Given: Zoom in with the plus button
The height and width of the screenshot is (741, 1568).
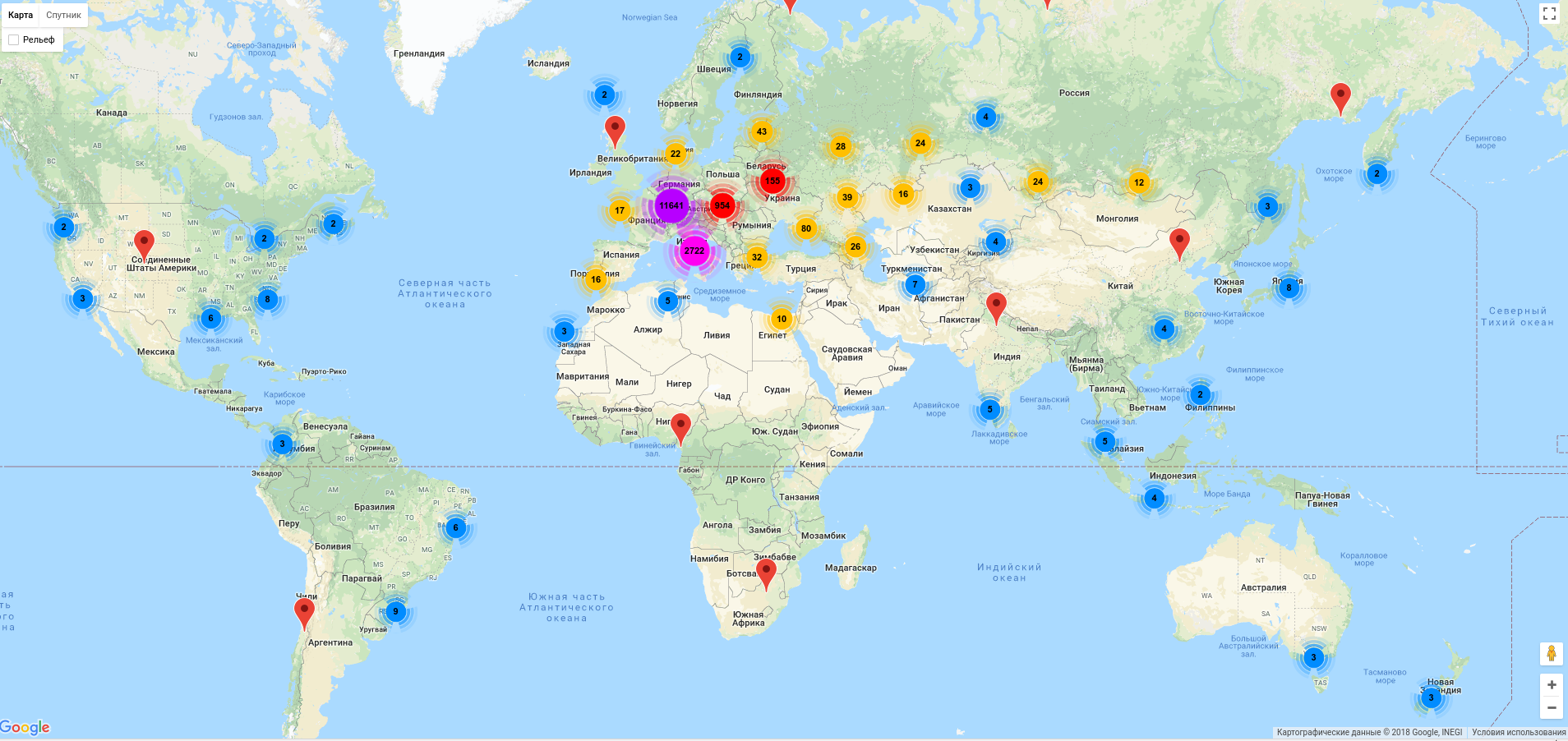Looking at the screenshot, I should point(1552,684).
